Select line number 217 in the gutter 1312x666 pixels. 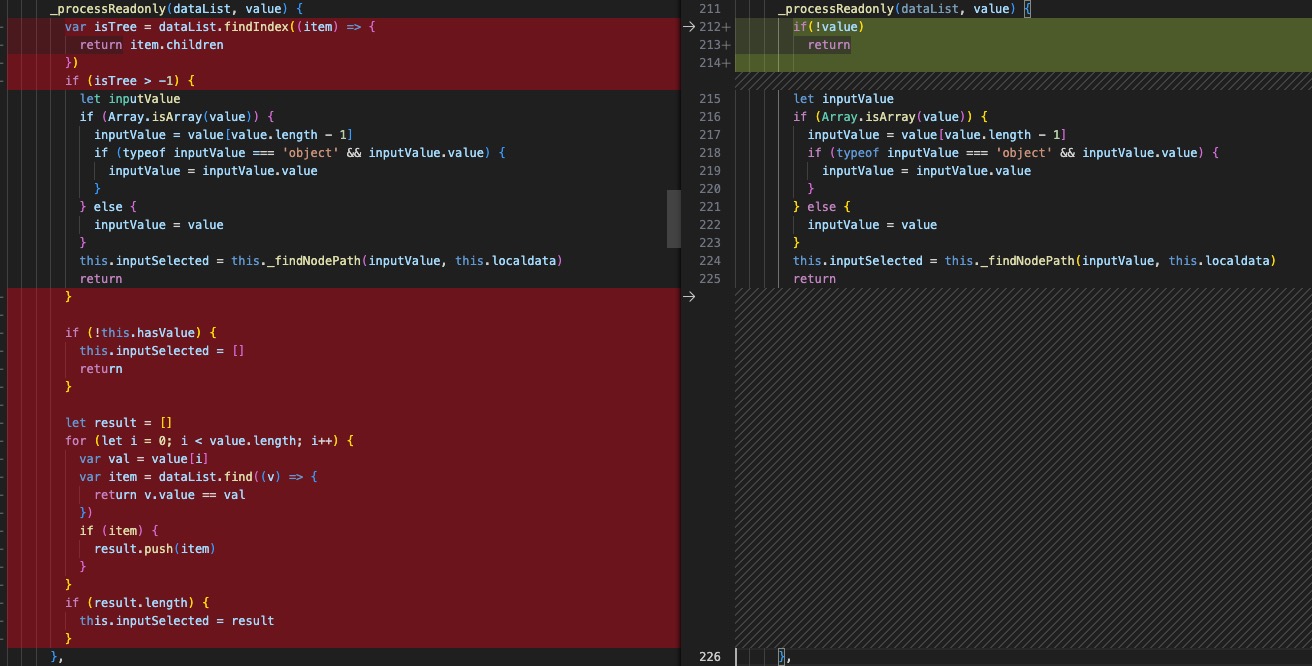pos(710,135)
